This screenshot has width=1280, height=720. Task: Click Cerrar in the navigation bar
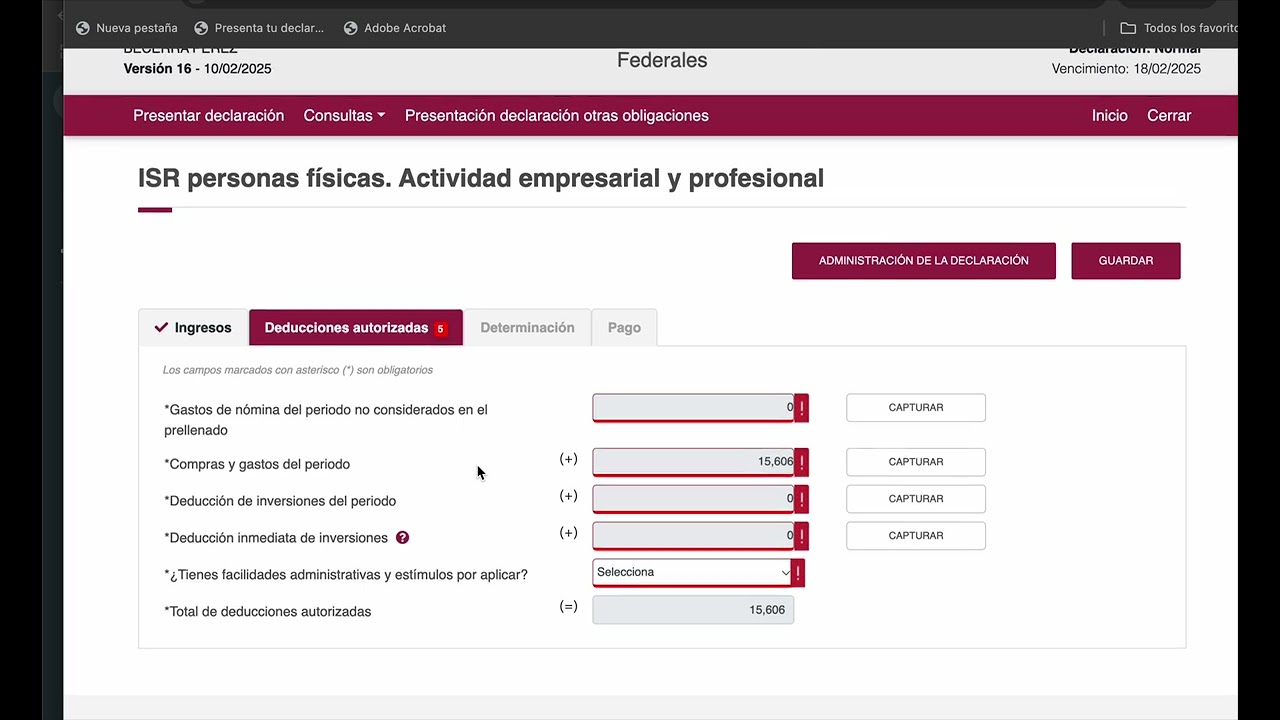coord(1169,116)
